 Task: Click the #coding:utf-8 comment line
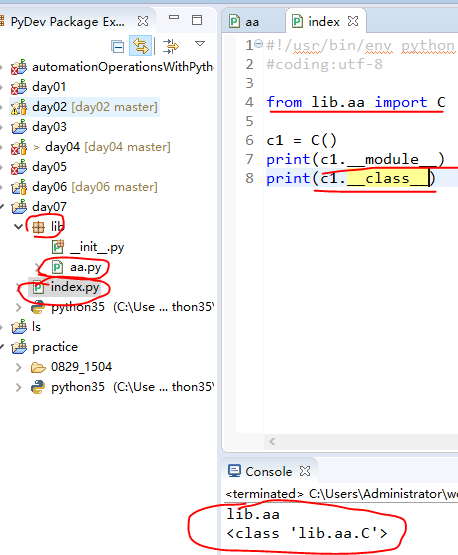click(x=325, y=64)
